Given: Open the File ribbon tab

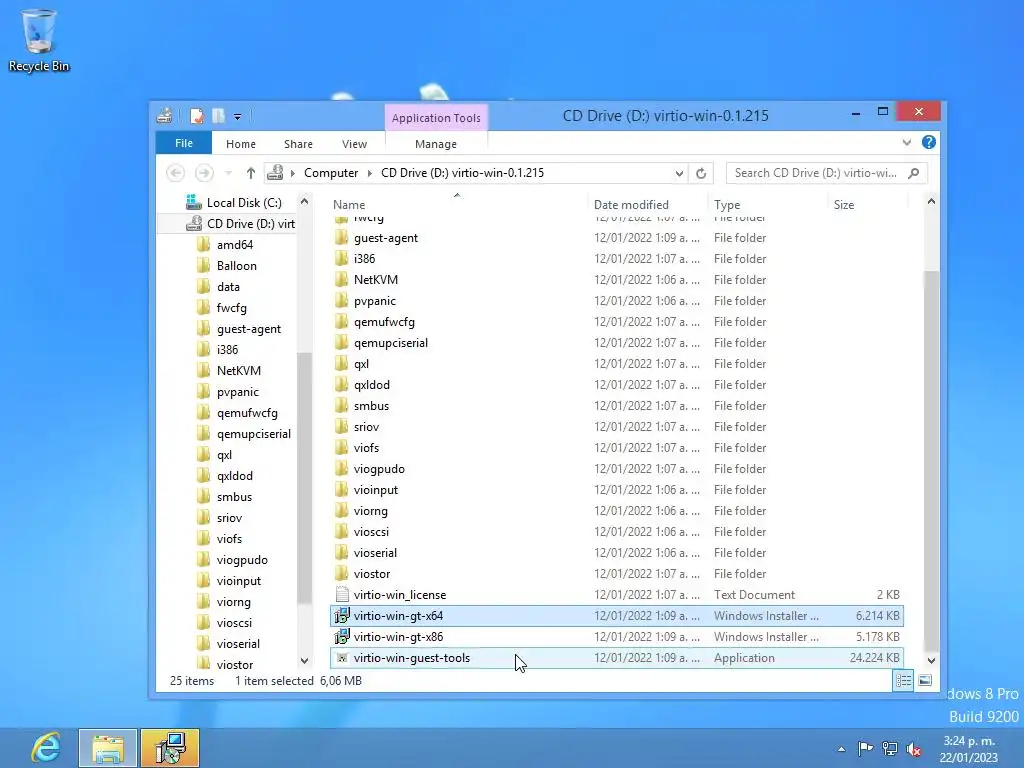Looking at the screenshot, I should [x=184, y=143].
